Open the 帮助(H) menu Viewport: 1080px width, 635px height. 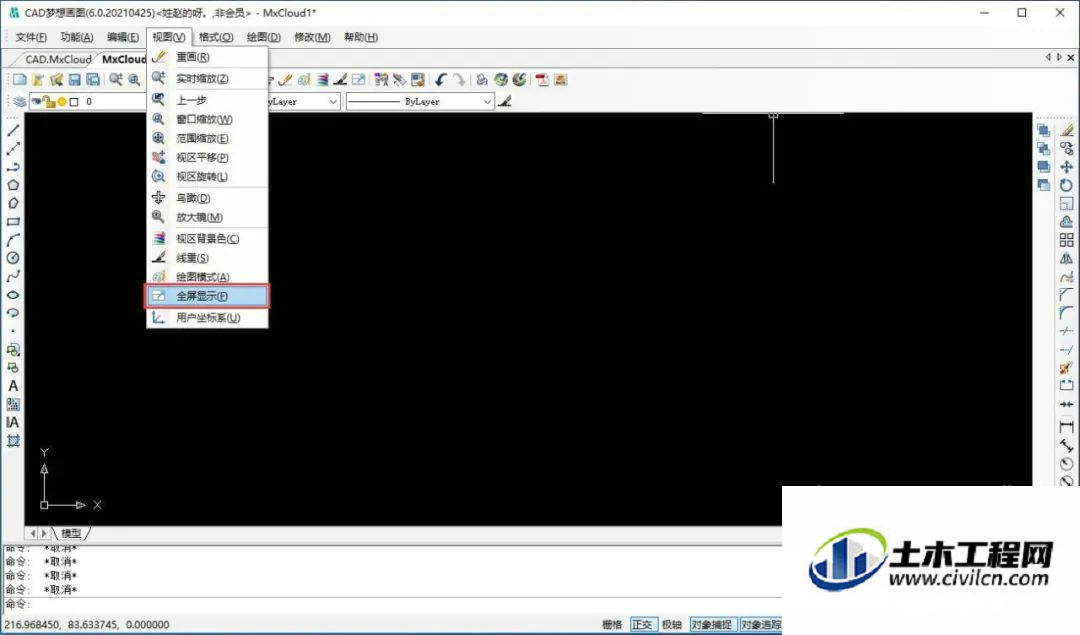[361, 37]
